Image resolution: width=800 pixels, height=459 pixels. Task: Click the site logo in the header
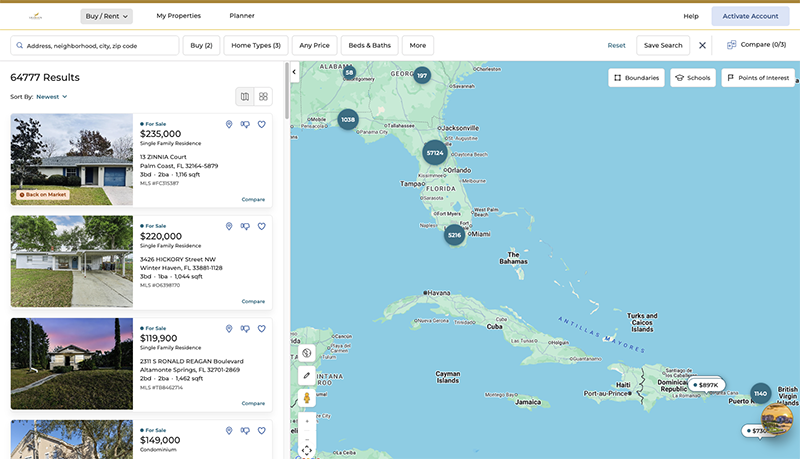35,16
